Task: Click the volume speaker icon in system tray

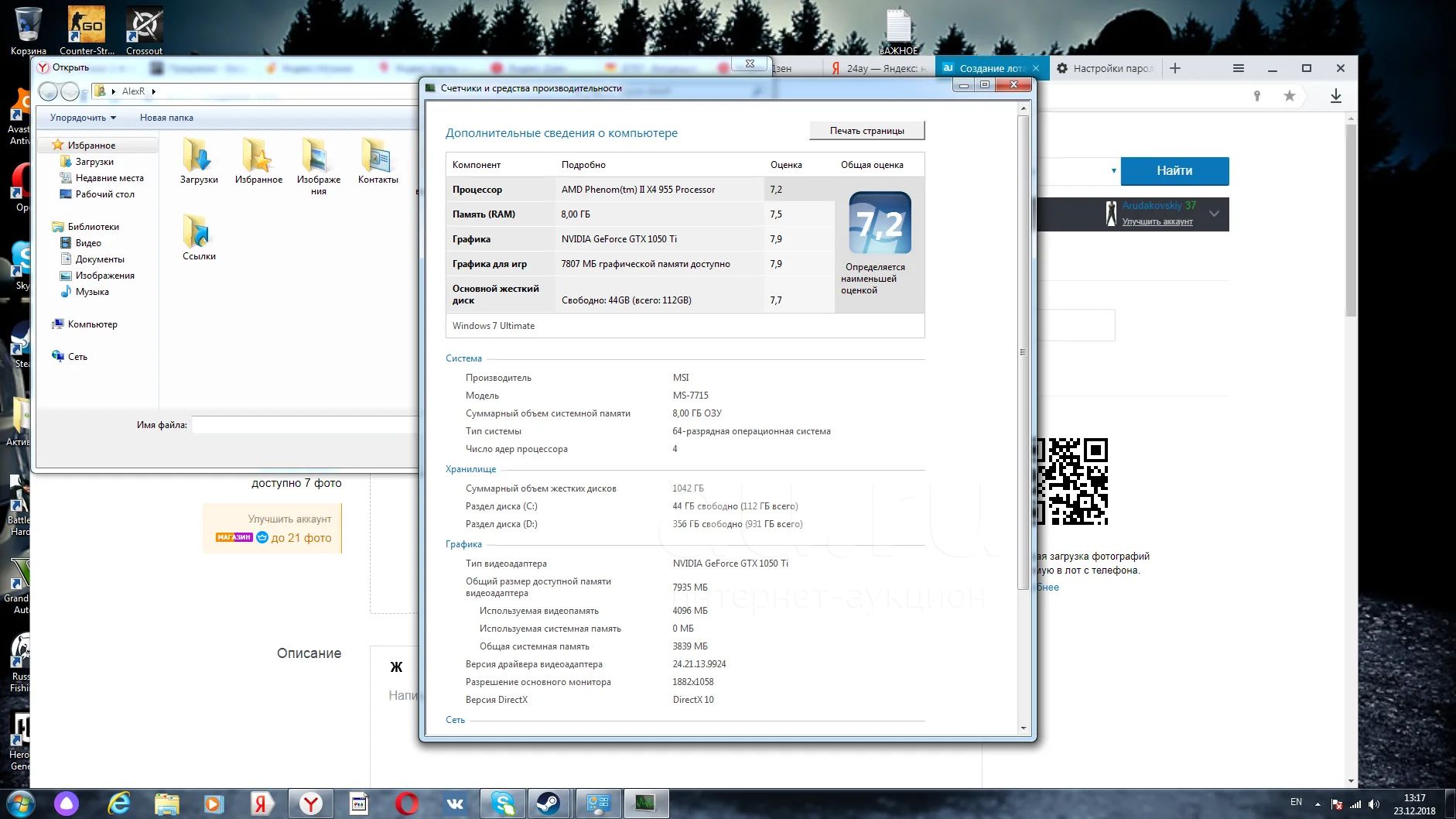Action: pyautogui.click(x=1374, y=804)
